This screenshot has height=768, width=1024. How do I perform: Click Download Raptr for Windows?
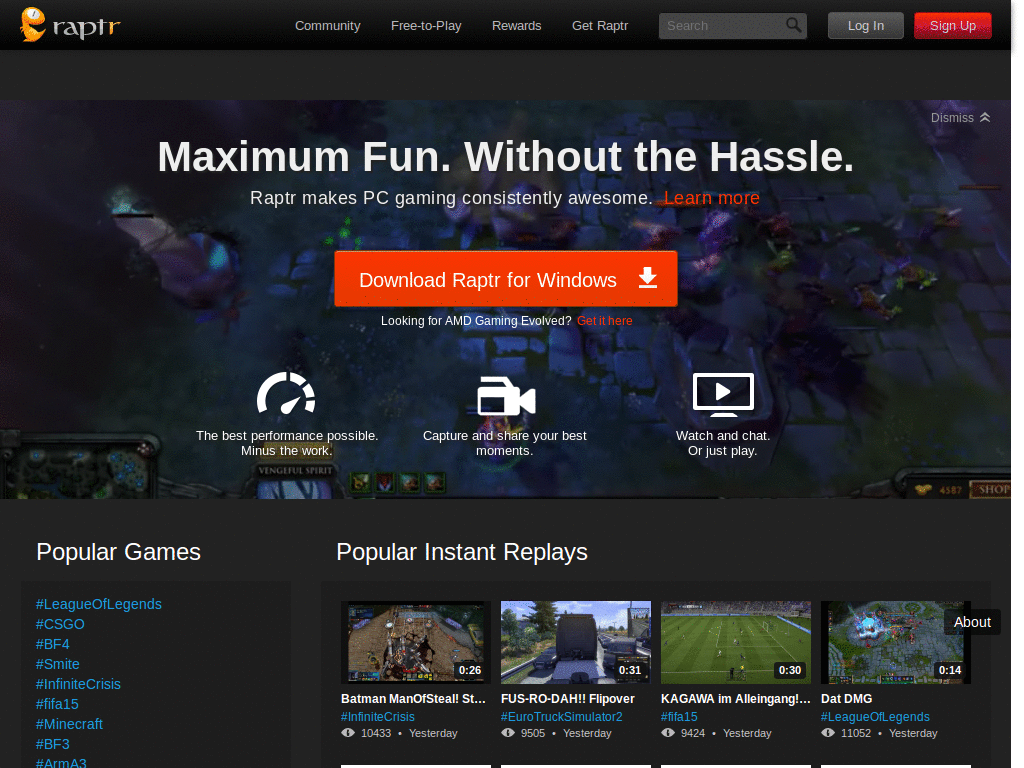click(505, 279)
